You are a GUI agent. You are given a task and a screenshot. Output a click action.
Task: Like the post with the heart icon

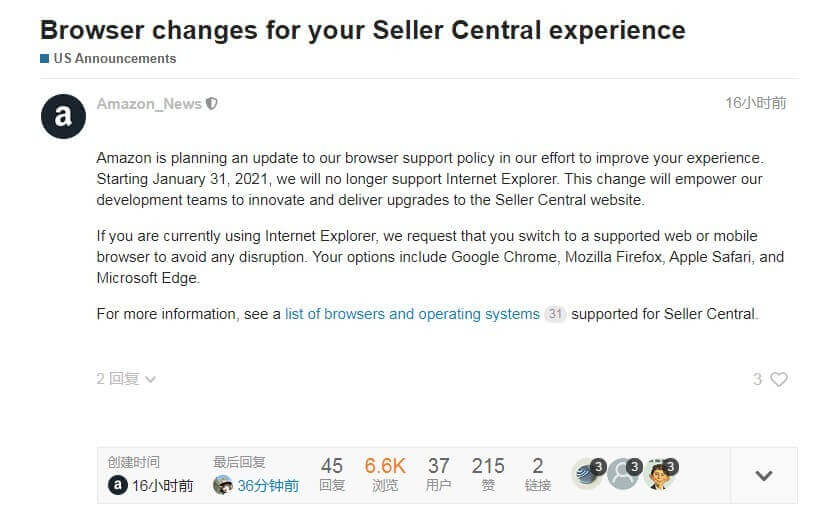click(x=779, y=379)
